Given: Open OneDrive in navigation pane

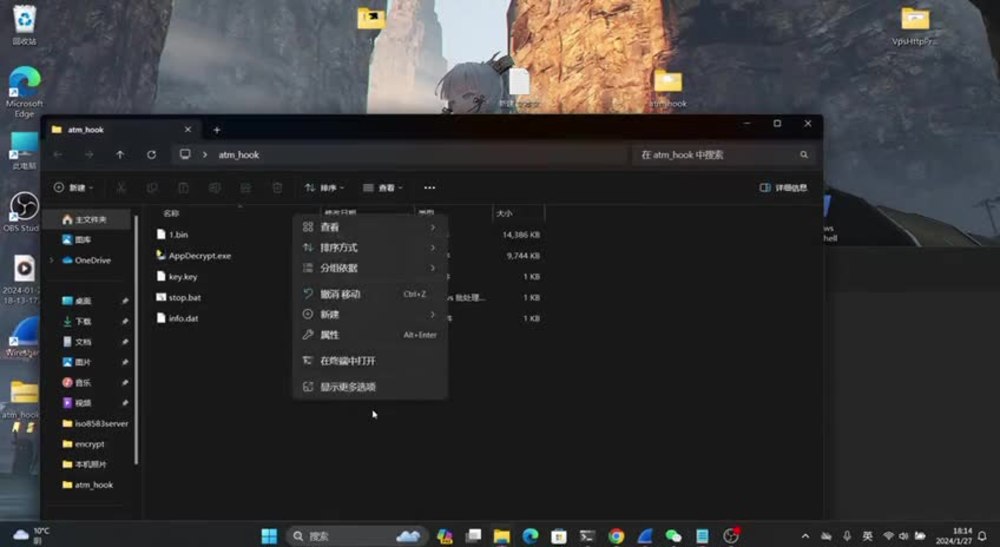Looking at the screenshot, I should click(x=87, y=260).
